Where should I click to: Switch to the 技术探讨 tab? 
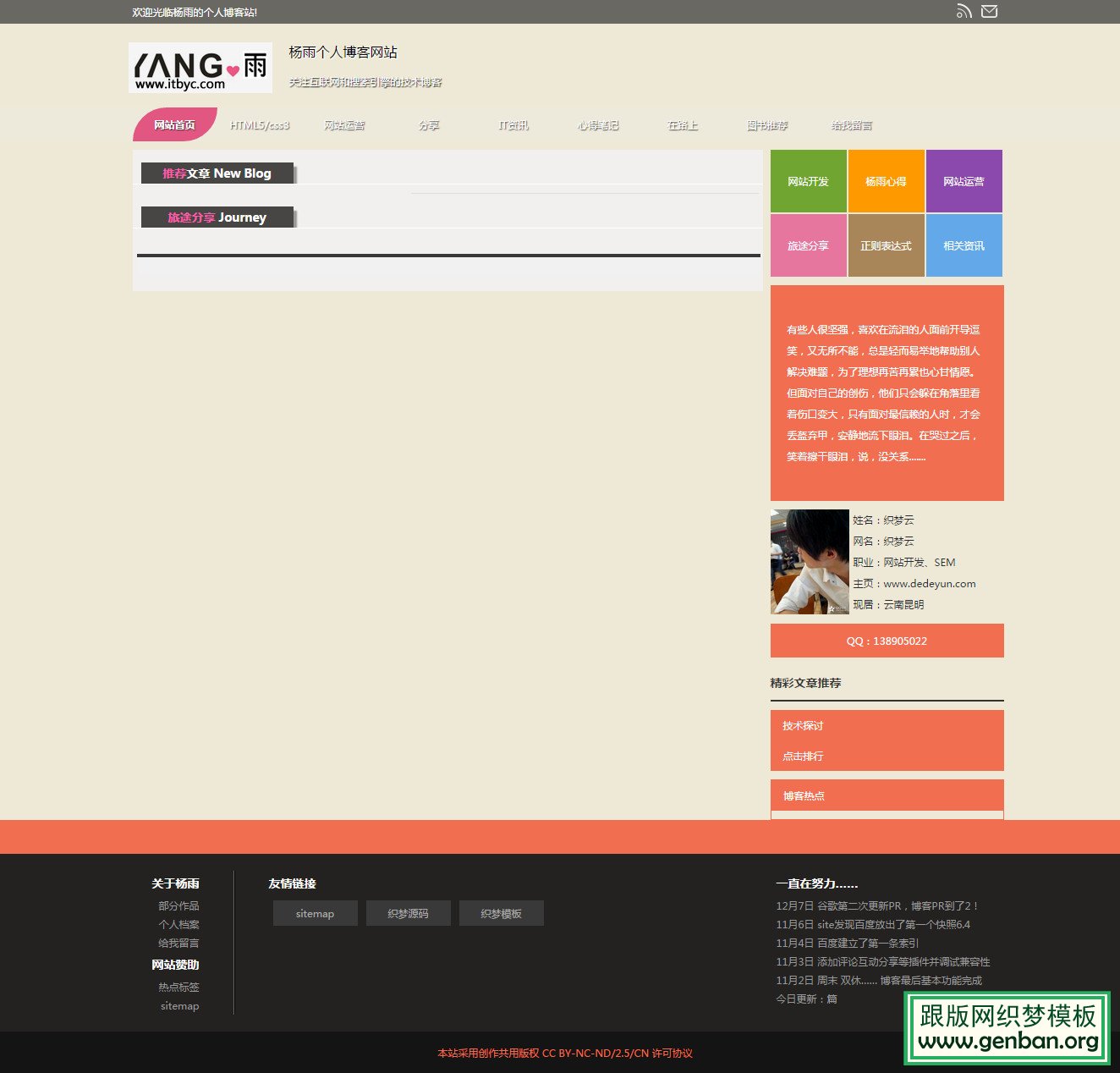[803, 726]
